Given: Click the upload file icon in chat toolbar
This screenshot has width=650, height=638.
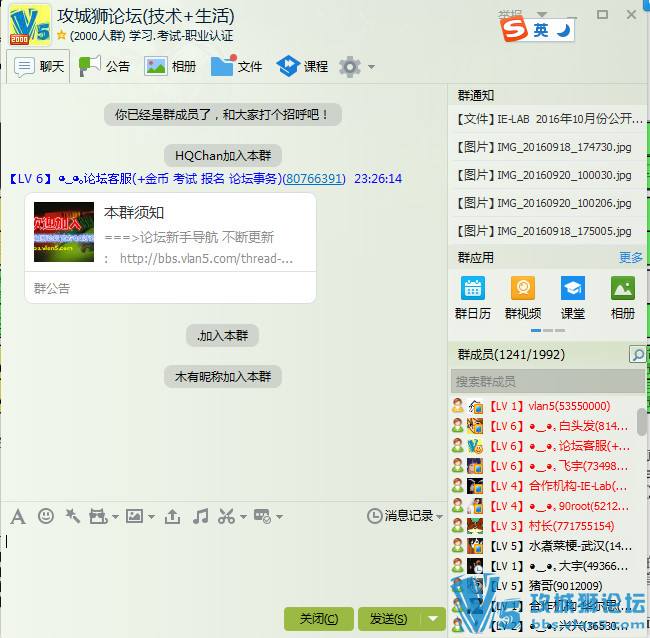Looking at the screenshot, I should [x=173, y=516].
